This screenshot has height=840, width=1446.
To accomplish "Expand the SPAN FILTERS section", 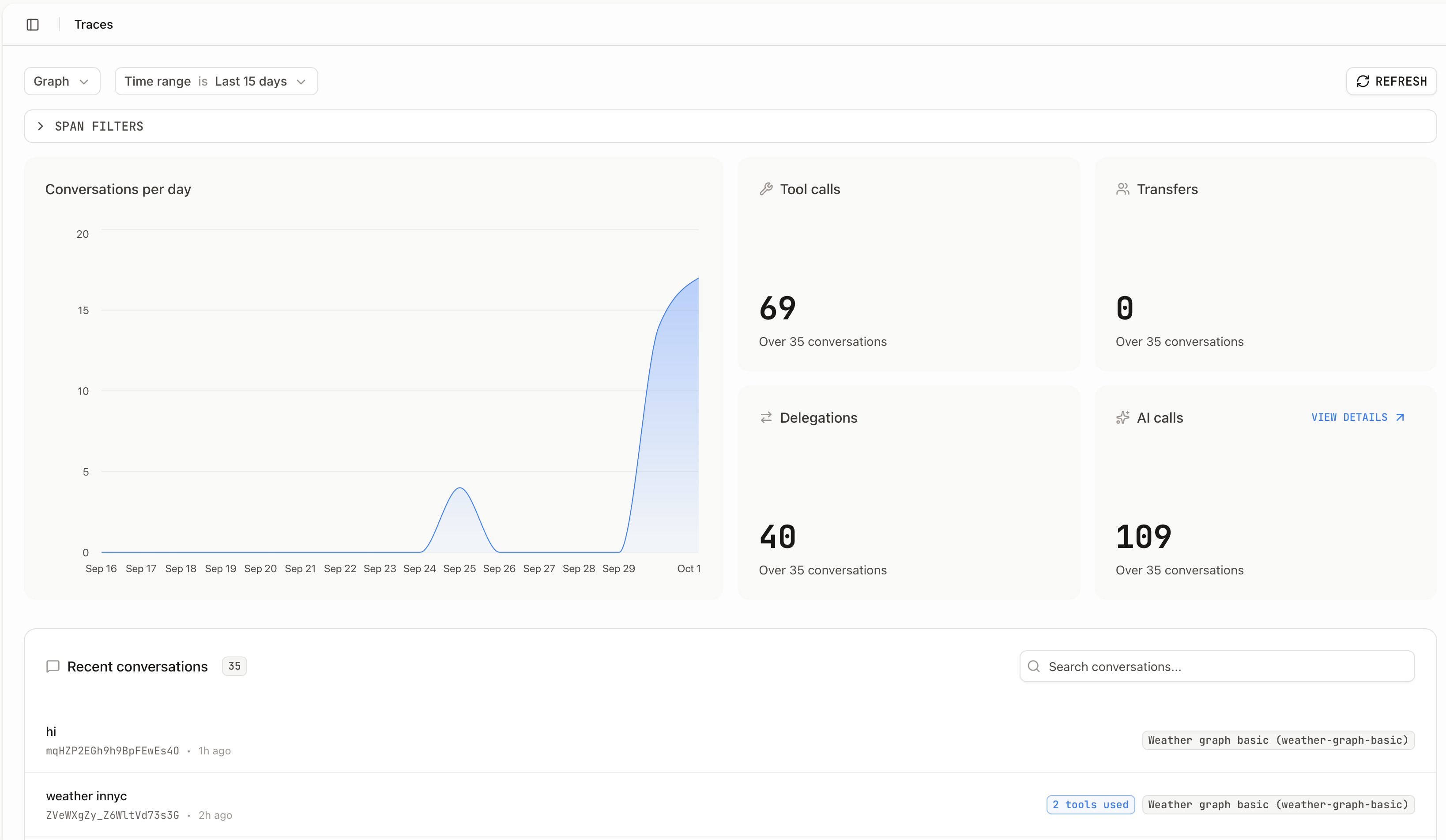I will [x=99, y=126].
